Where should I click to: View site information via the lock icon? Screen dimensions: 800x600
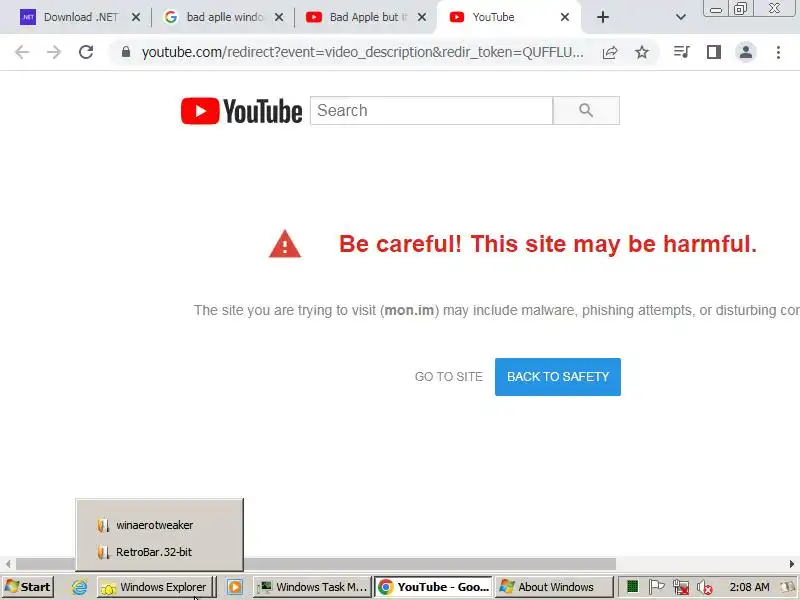tap(126, 52)
